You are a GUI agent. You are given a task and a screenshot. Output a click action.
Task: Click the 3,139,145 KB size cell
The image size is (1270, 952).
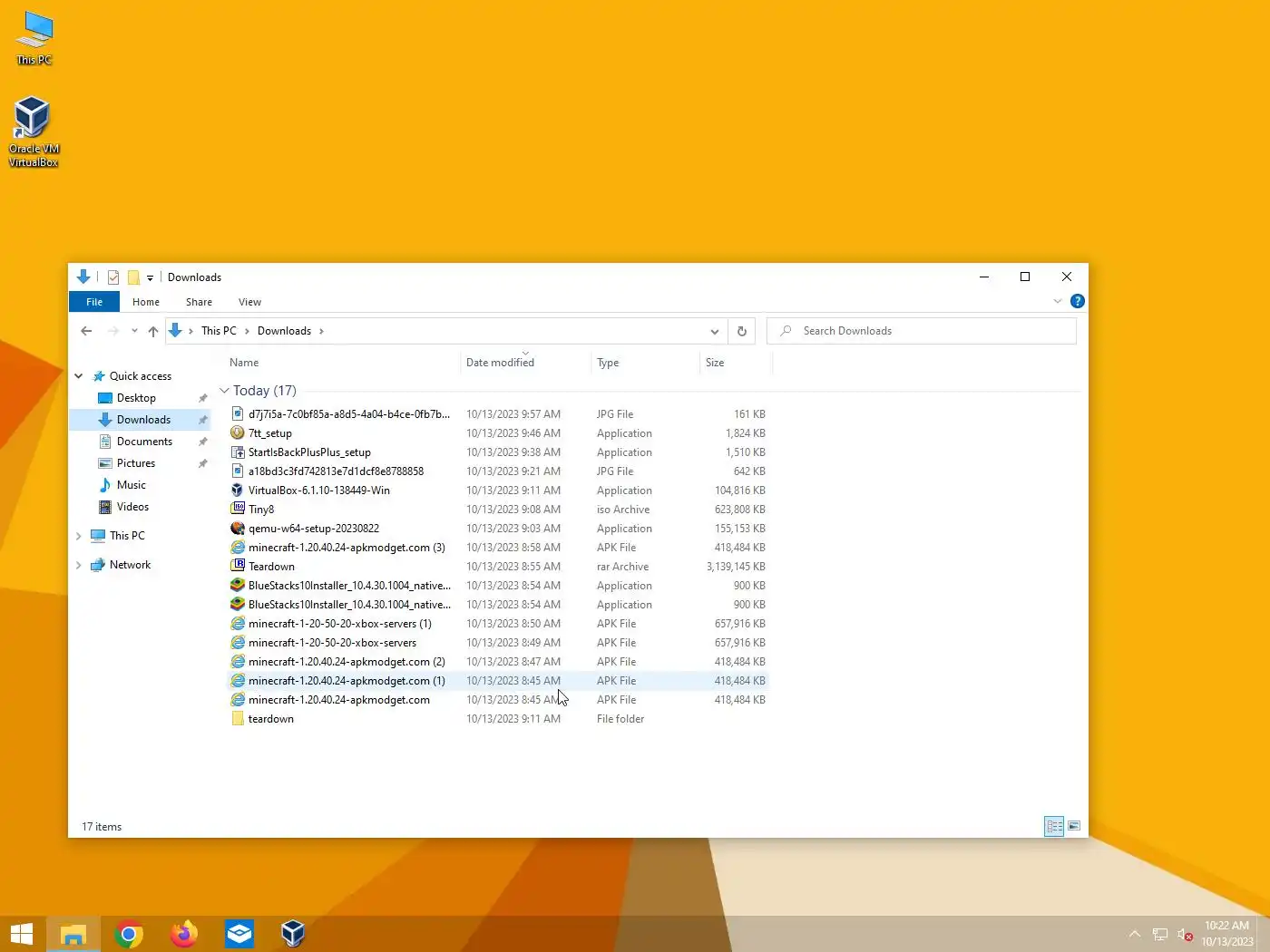tap(736, 567)
